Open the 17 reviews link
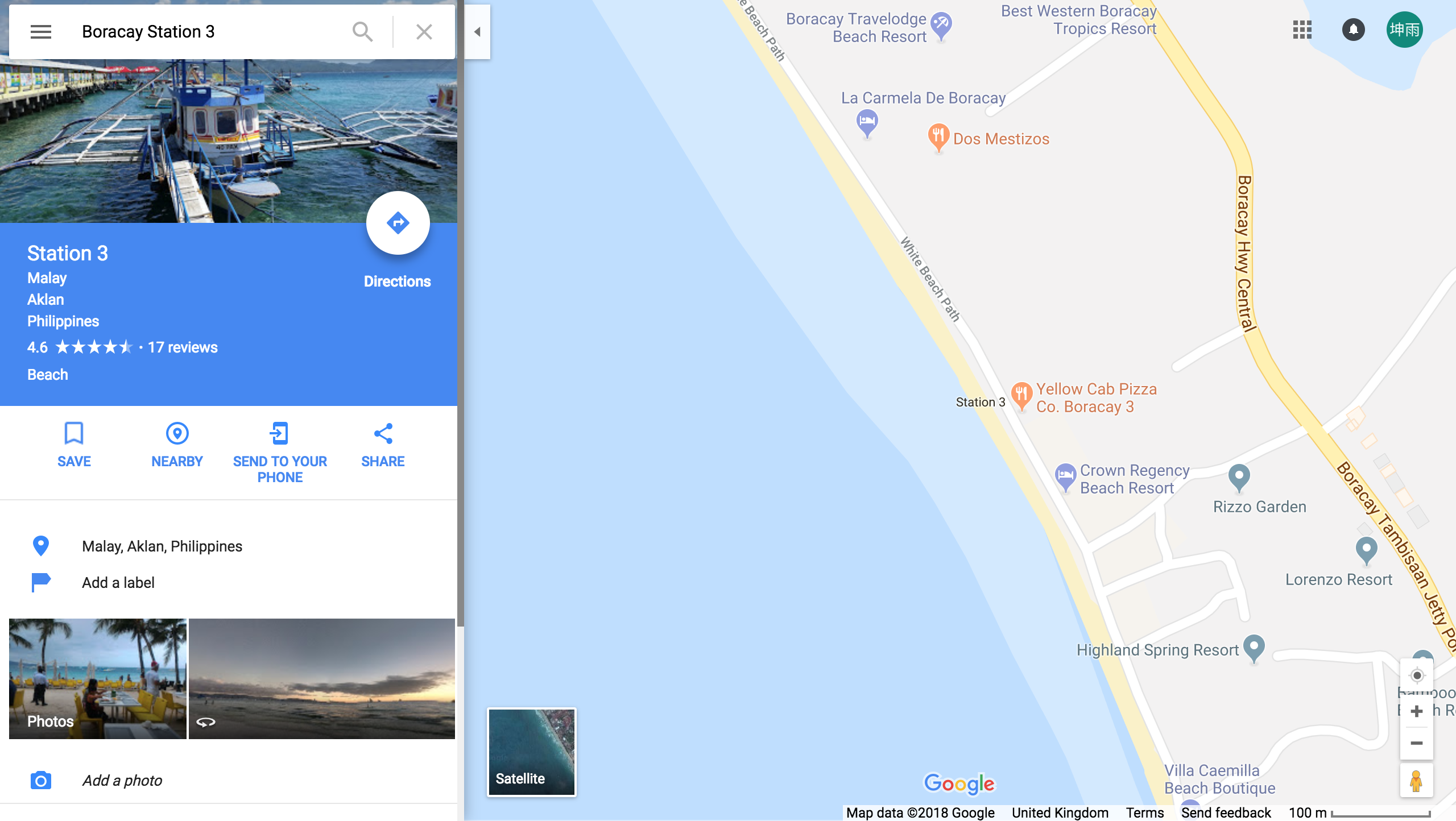This screenshot has width=1456, height=821. 183,347
